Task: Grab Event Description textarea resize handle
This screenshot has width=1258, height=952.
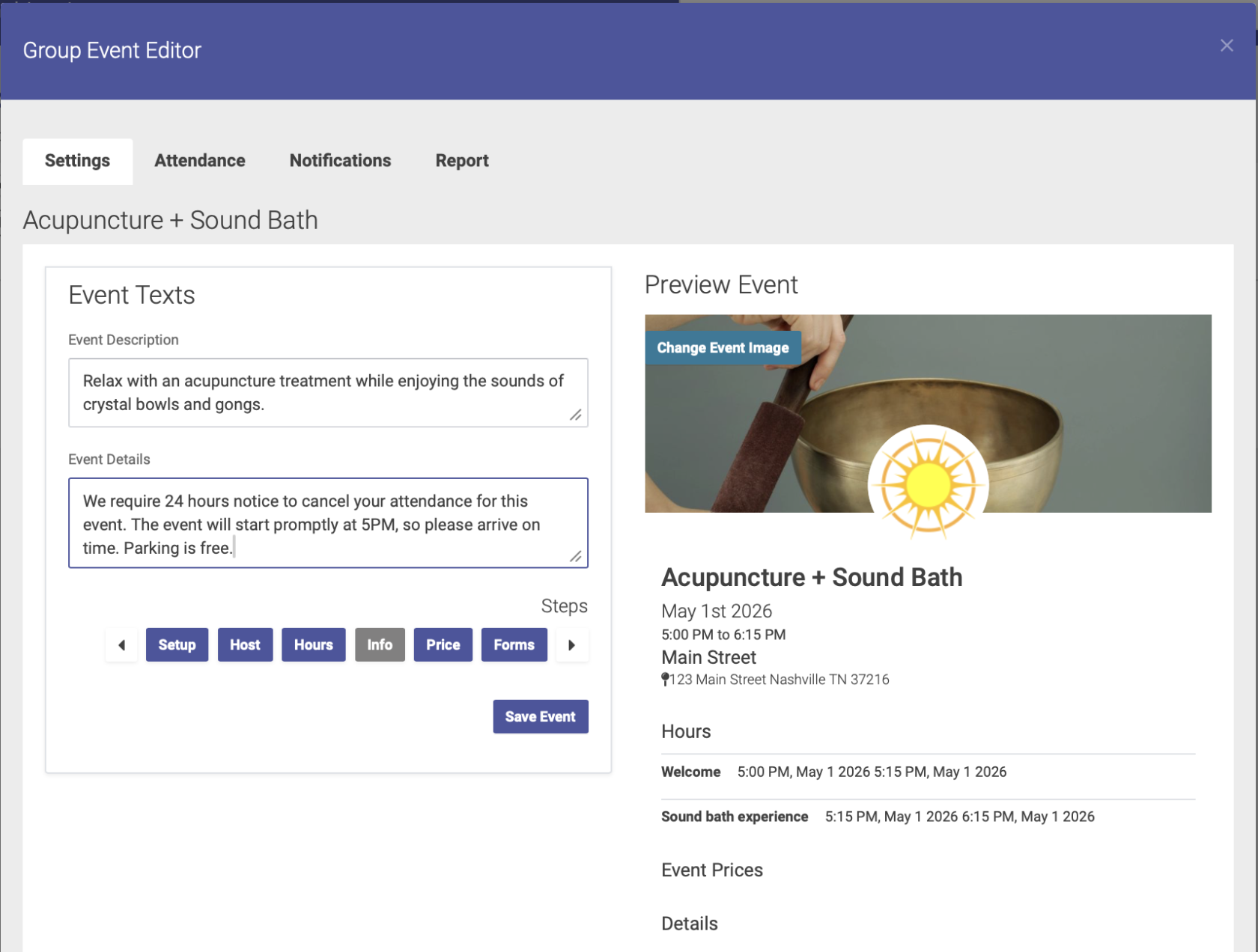Action: pos(575,415)
